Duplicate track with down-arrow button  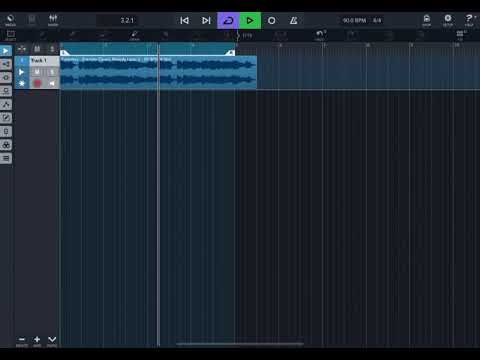pos(52,340)
